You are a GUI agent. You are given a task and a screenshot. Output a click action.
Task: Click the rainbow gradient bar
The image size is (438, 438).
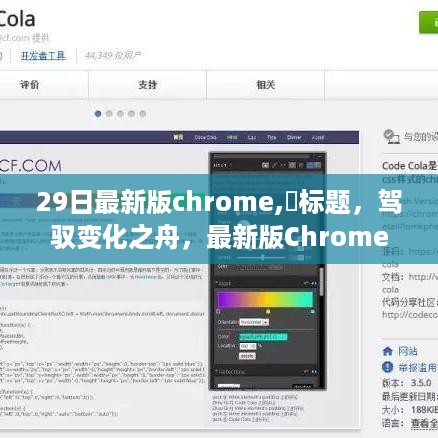[265, 299]
